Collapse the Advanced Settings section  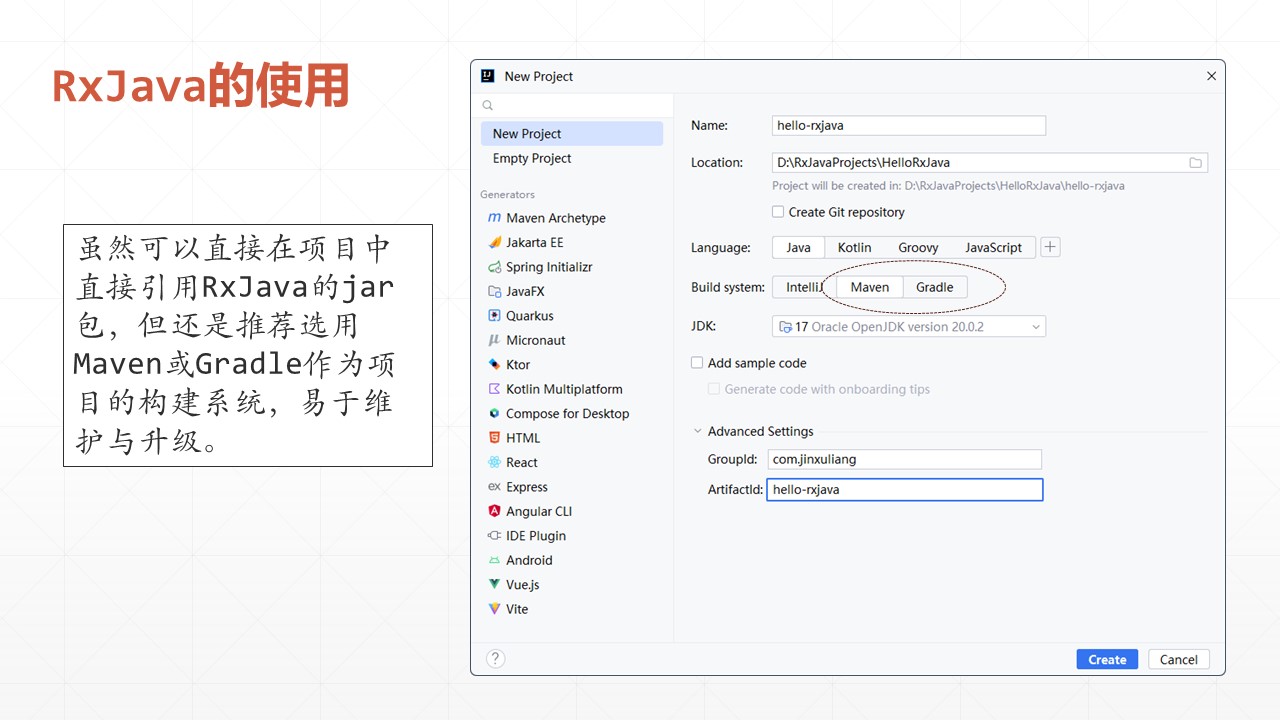coord(697,431)
